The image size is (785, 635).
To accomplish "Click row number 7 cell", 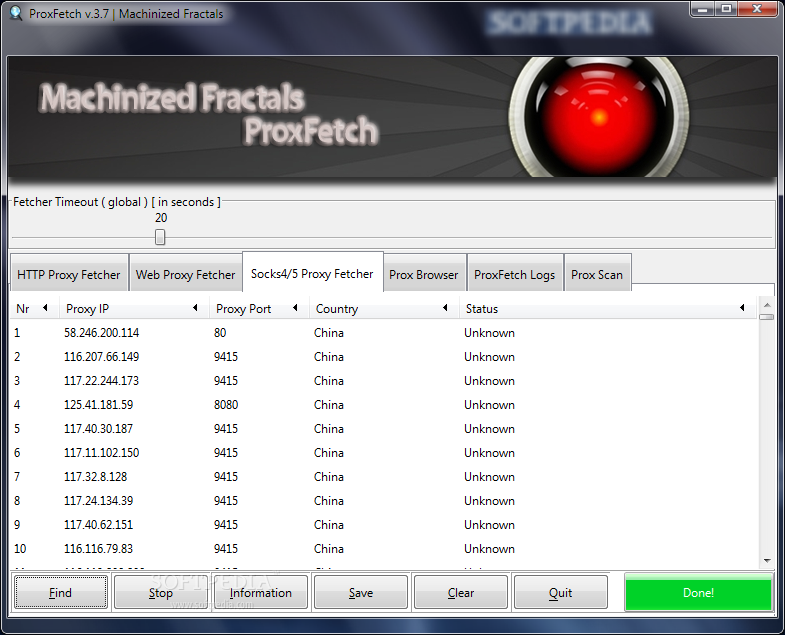I will coord(17,477).
